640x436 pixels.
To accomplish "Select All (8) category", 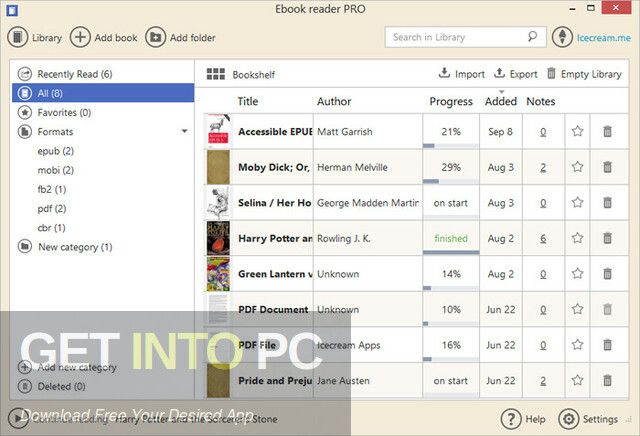I will 103,93.
